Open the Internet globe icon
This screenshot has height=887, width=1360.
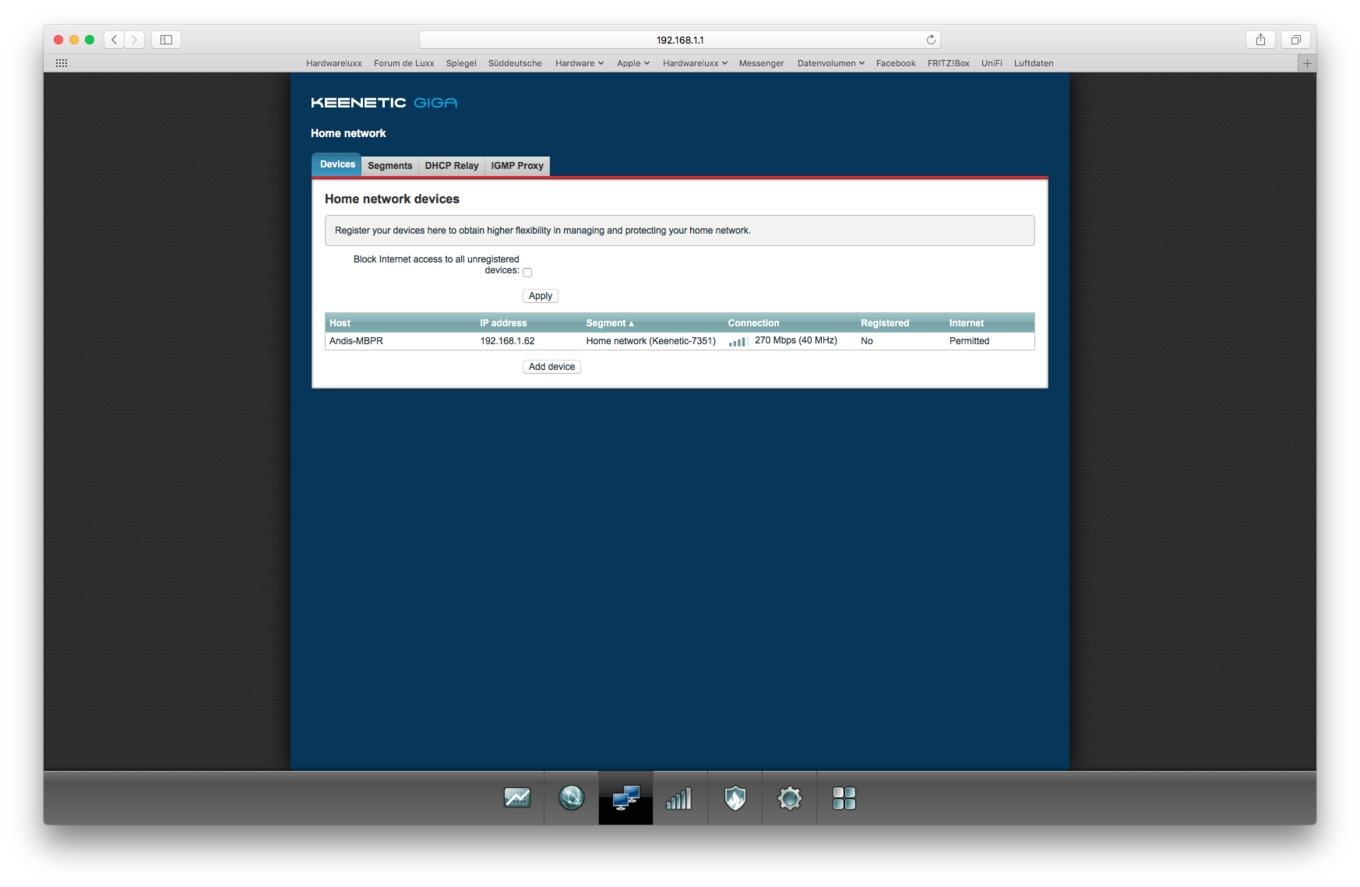(571, 798)
